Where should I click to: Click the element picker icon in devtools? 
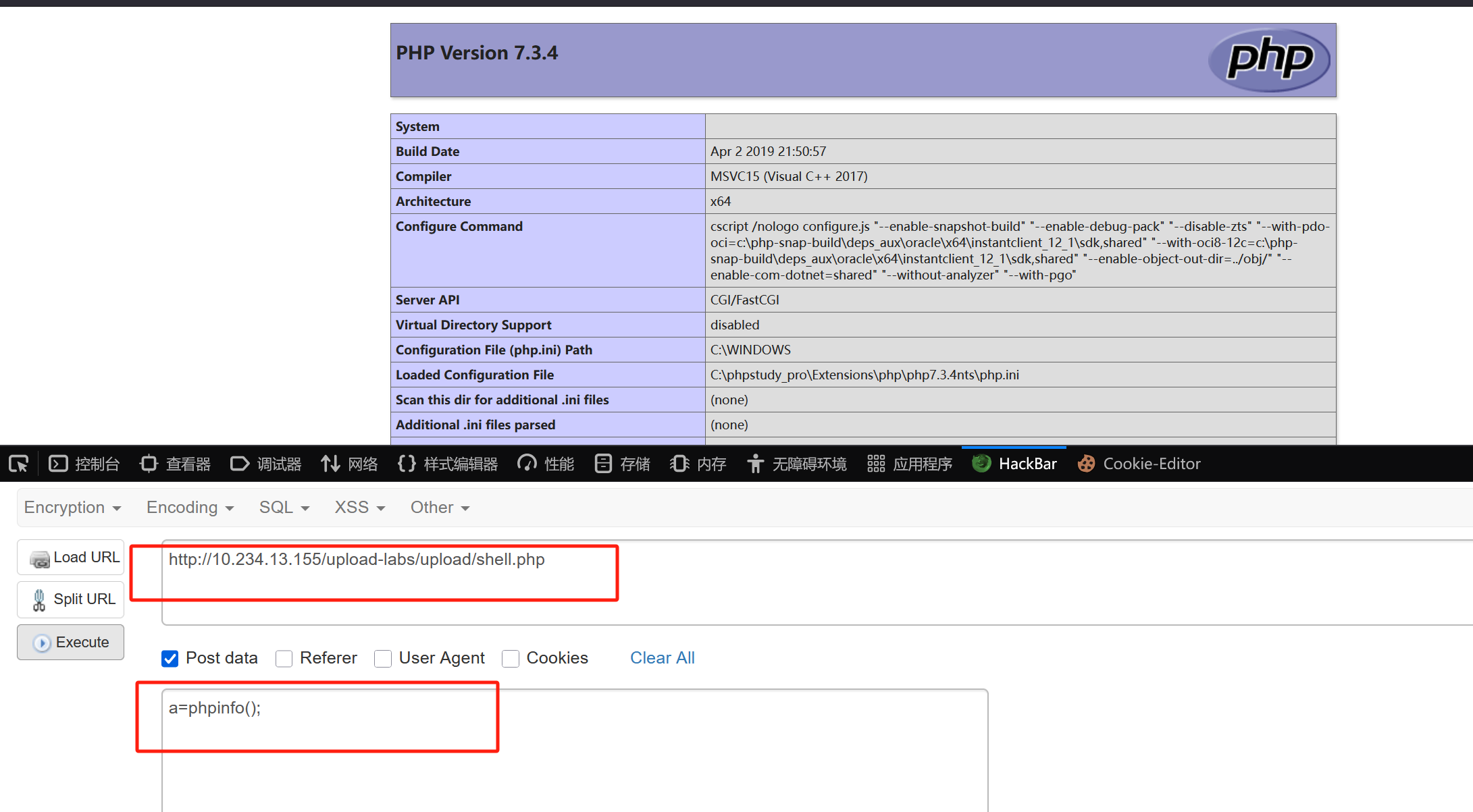click(x=18, y=464)
